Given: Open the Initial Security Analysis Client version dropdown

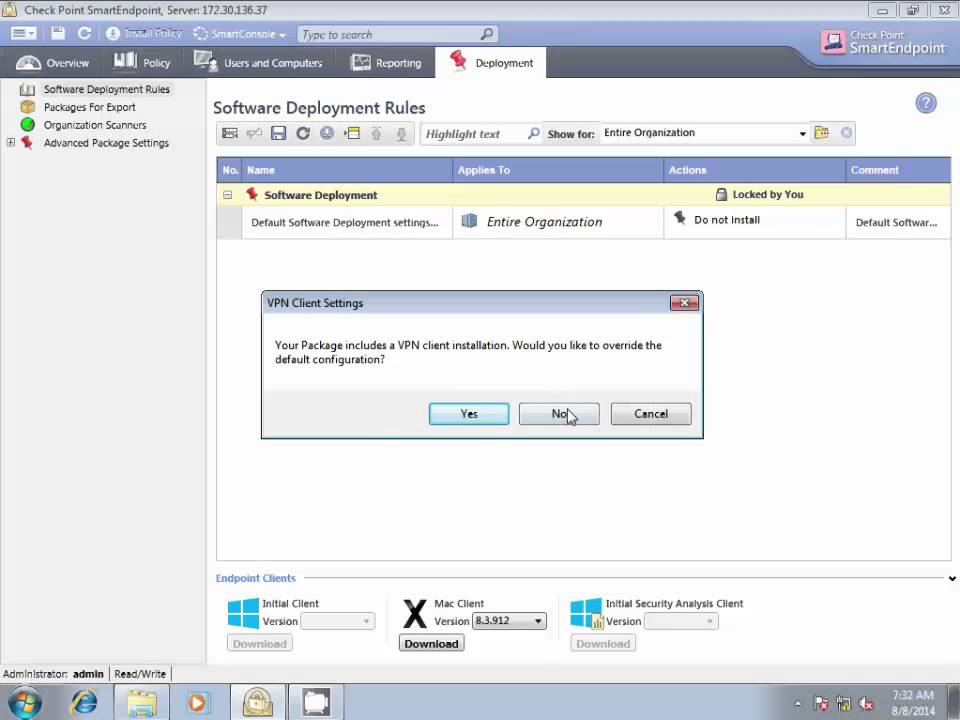Looking at the screenshot, I should 681,621.
